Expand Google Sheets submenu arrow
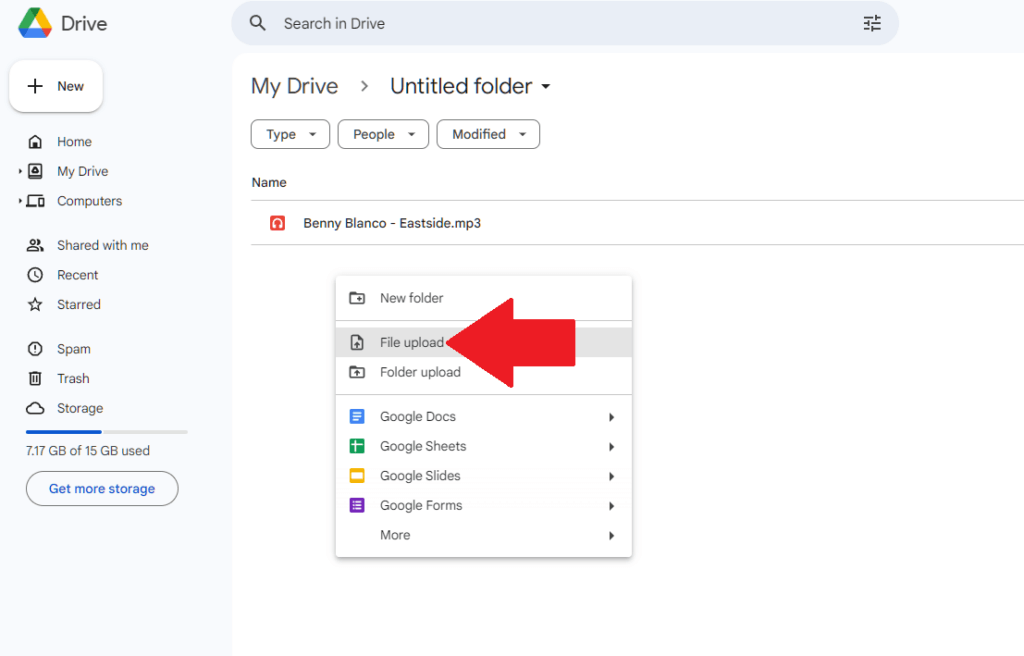1024x656 pixels. coord(611,447)
